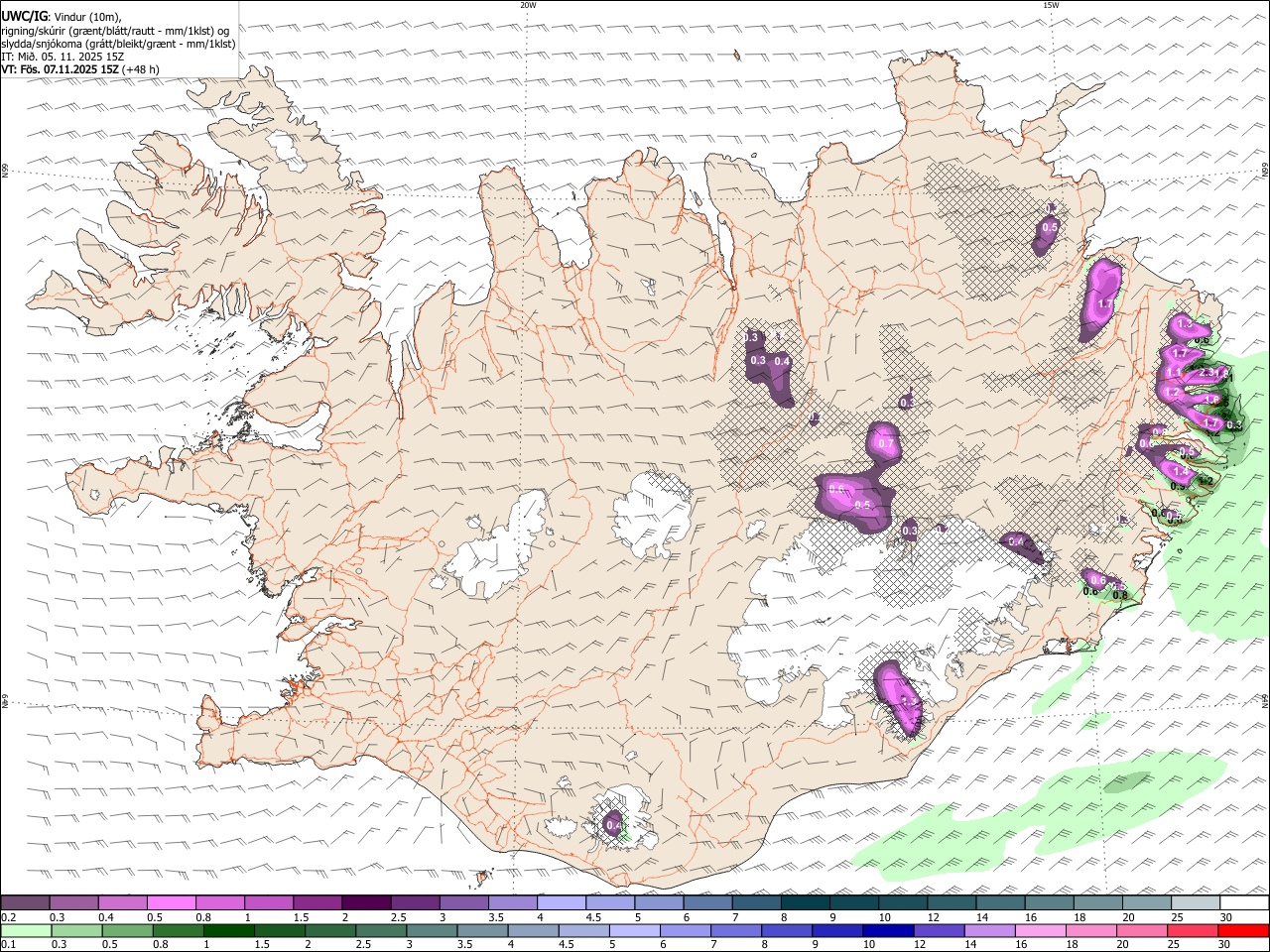This screenshot has width=1270, height=952.
Task: Click lower legend swatch from 0.8 to 1
Action: pyautogui.click(x=178, y=930)
